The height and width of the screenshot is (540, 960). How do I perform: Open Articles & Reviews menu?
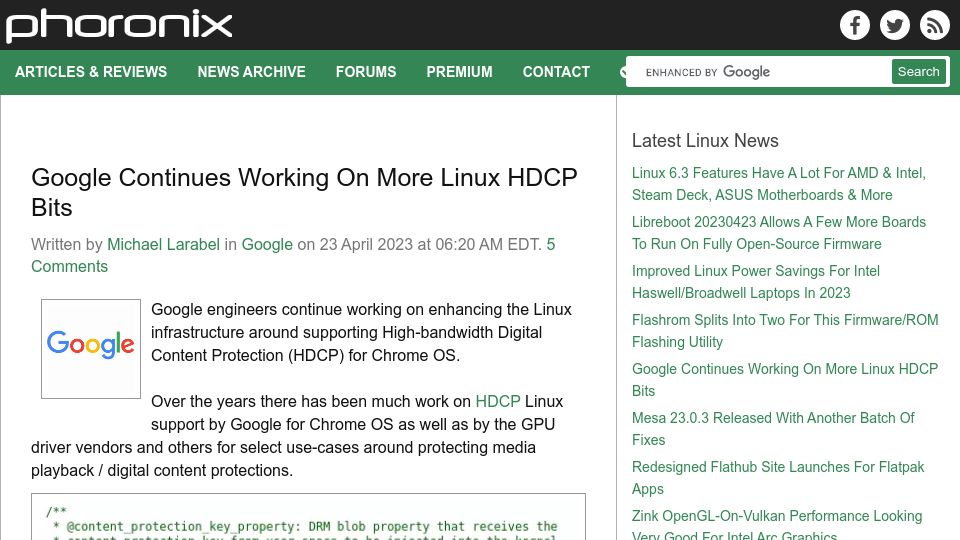pos(91,72)
